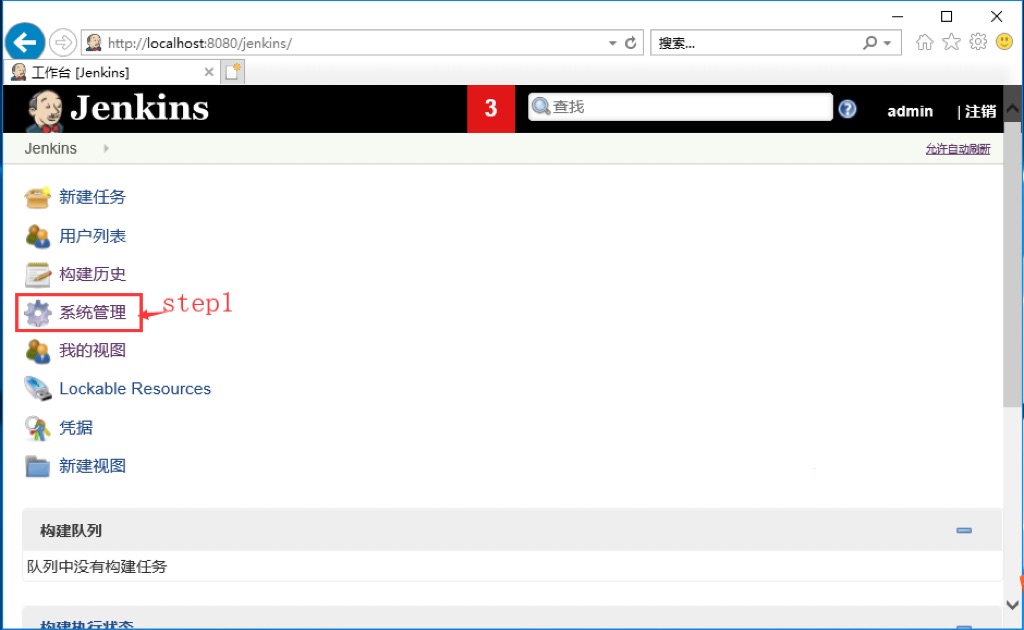This screenshot has width=1024, height=630.
Task: Click the 队列中没有构建任务 text
Action: point(97,567)
